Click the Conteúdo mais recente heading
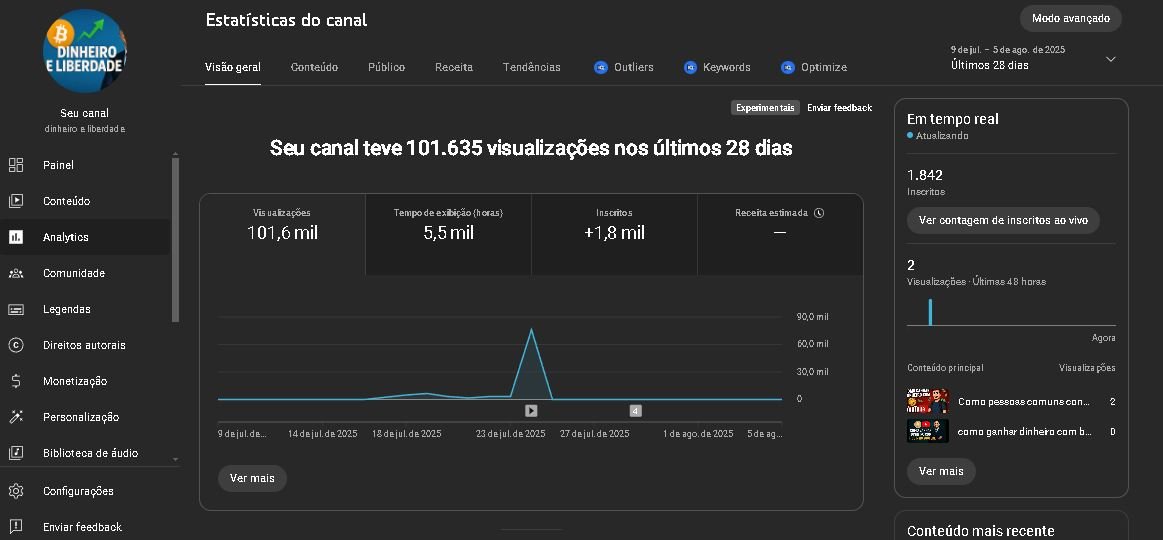Viewport: 1163px width, 540px height. (x=981, y=531)
